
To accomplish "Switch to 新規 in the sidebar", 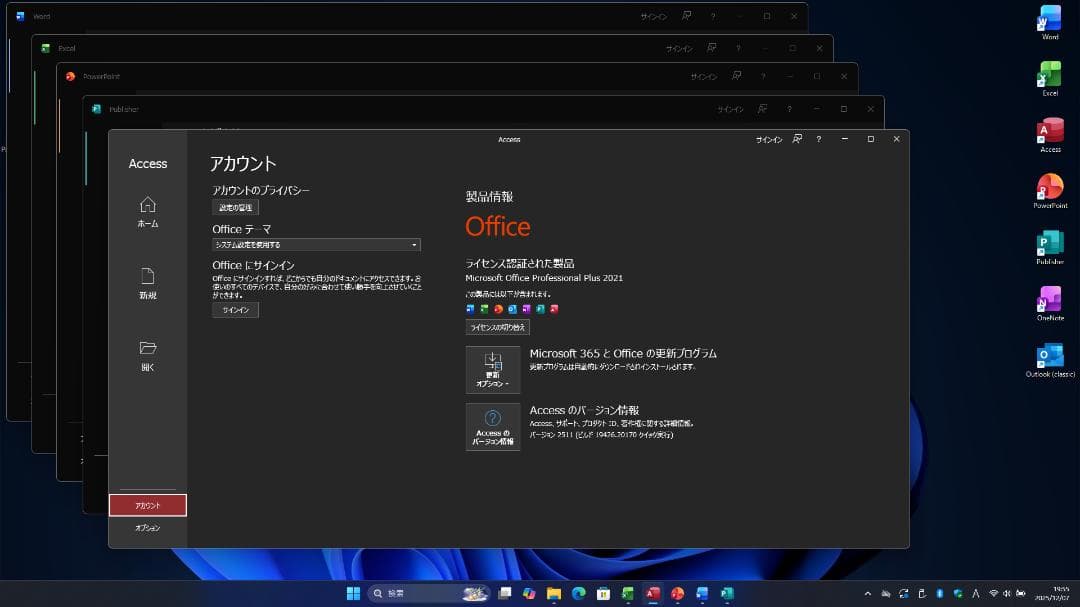I will point(147,283).
